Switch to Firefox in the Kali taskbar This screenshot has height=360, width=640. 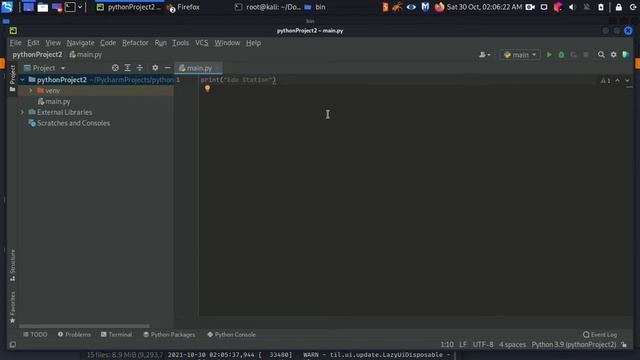coord(183,7)
